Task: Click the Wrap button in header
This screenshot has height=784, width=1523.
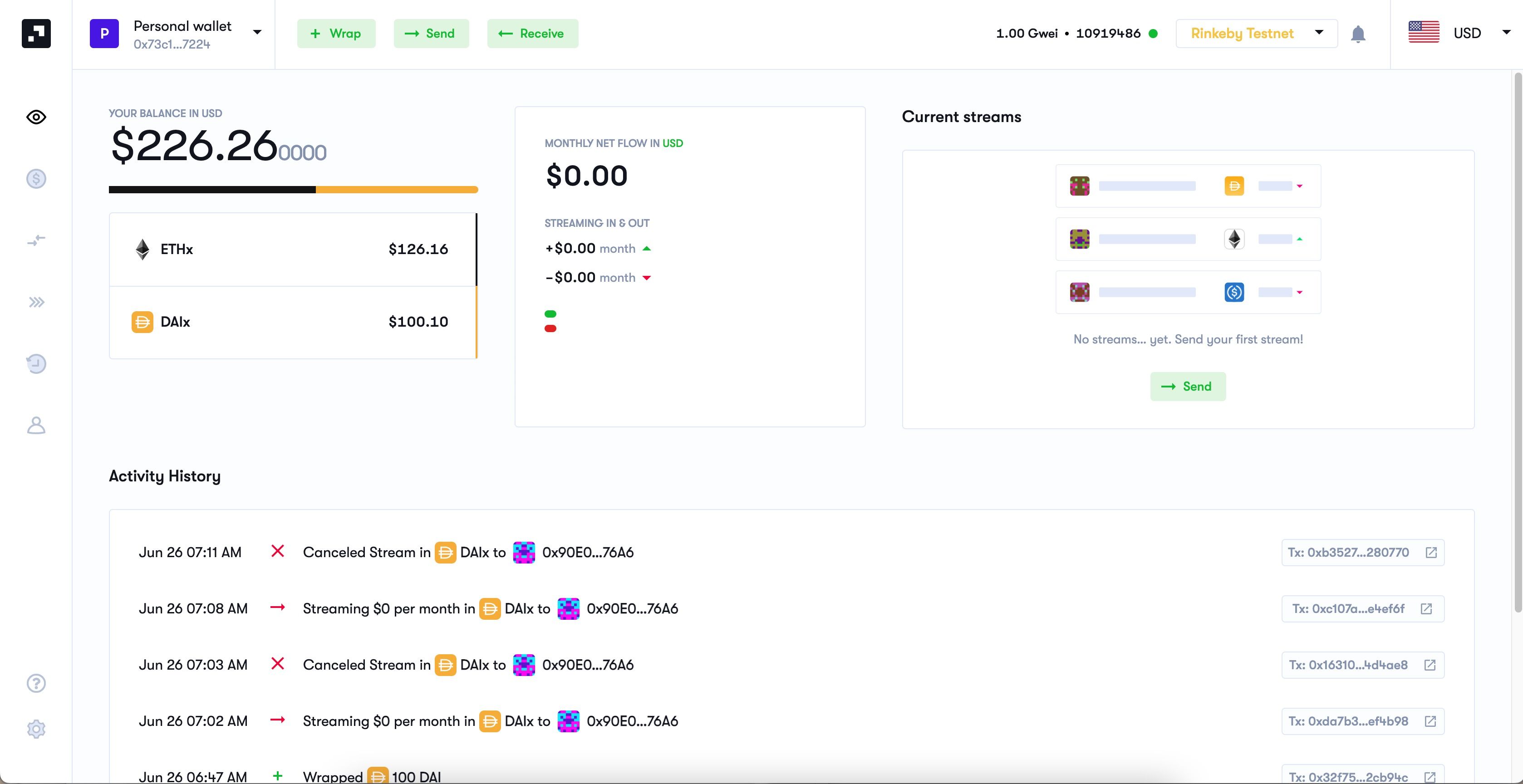Action: tap(336, 33)
